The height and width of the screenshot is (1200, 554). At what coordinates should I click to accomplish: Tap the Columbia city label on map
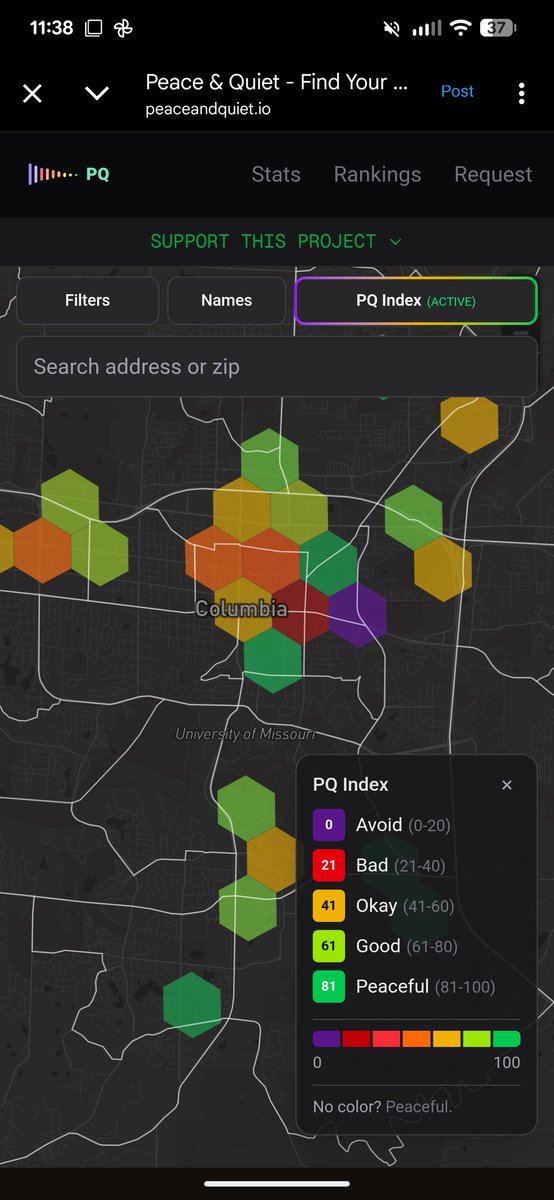click(241, 609)
